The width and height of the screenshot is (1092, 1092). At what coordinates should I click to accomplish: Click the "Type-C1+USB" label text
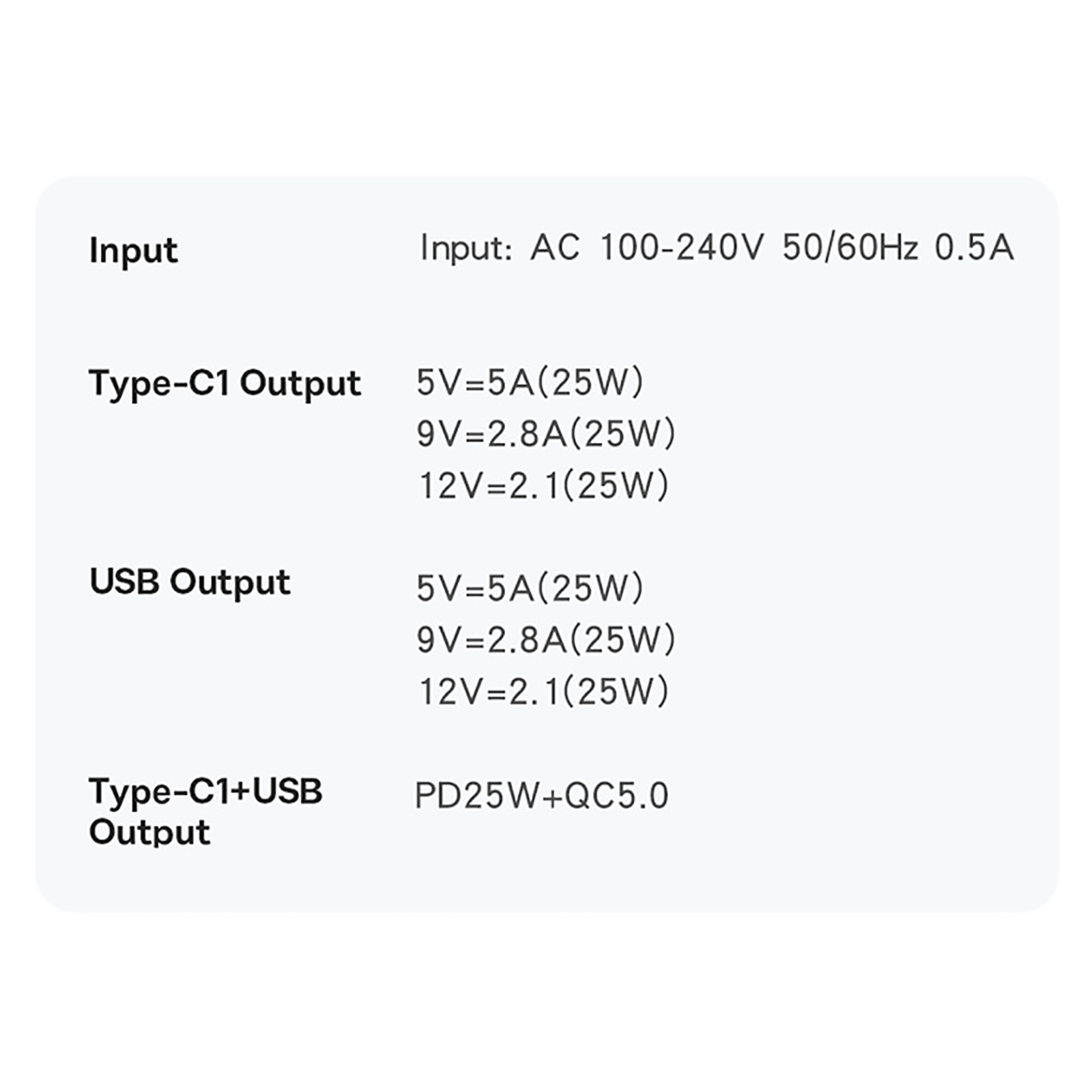tap(205, 792)
